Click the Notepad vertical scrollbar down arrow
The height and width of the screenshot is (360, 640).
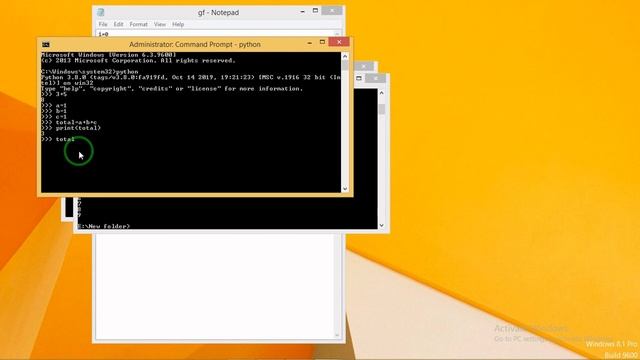pyautogui.click(x=337, y=336)
